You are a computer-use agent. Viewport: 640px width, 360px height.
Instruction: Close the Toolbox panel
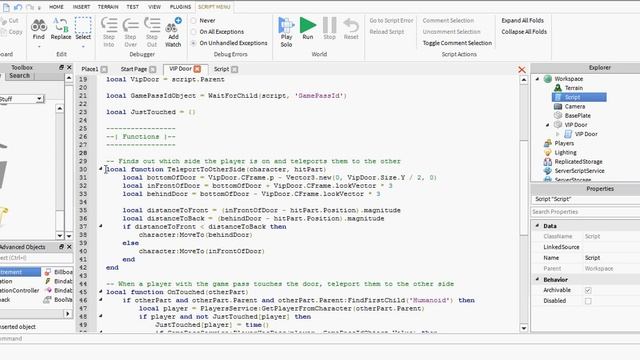(69, 67)
